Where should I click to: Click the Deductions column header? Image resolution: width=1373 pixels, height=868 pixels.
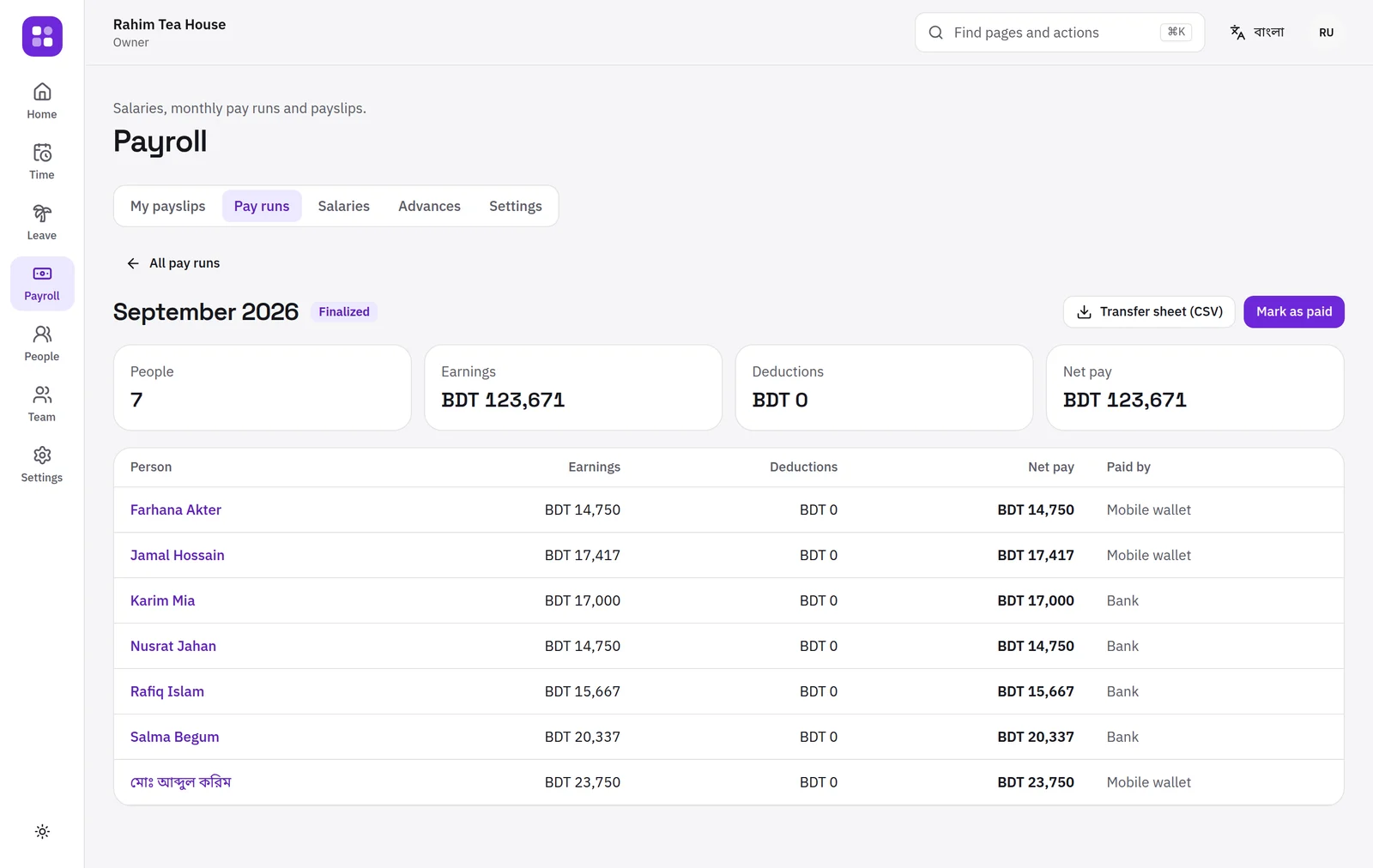tap(803, 467)
